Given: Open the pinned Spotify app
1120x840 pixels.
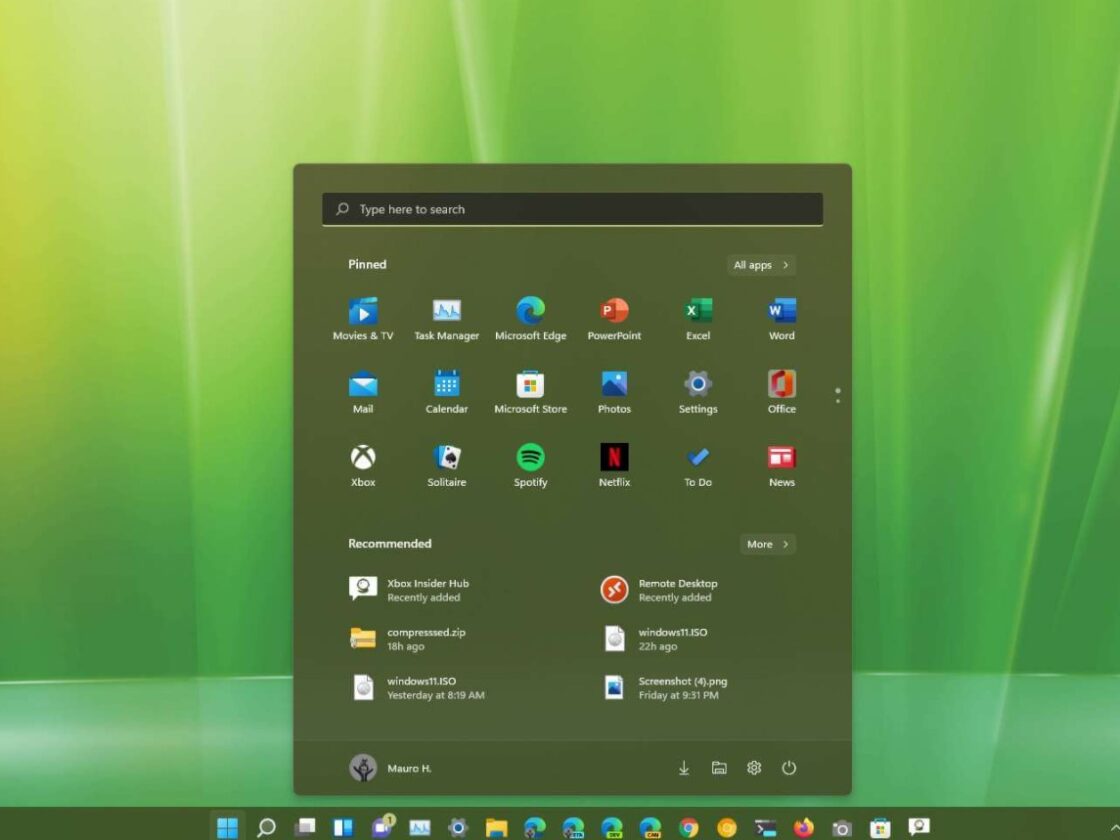Looking at the screenshot, I should coord(530,466).
